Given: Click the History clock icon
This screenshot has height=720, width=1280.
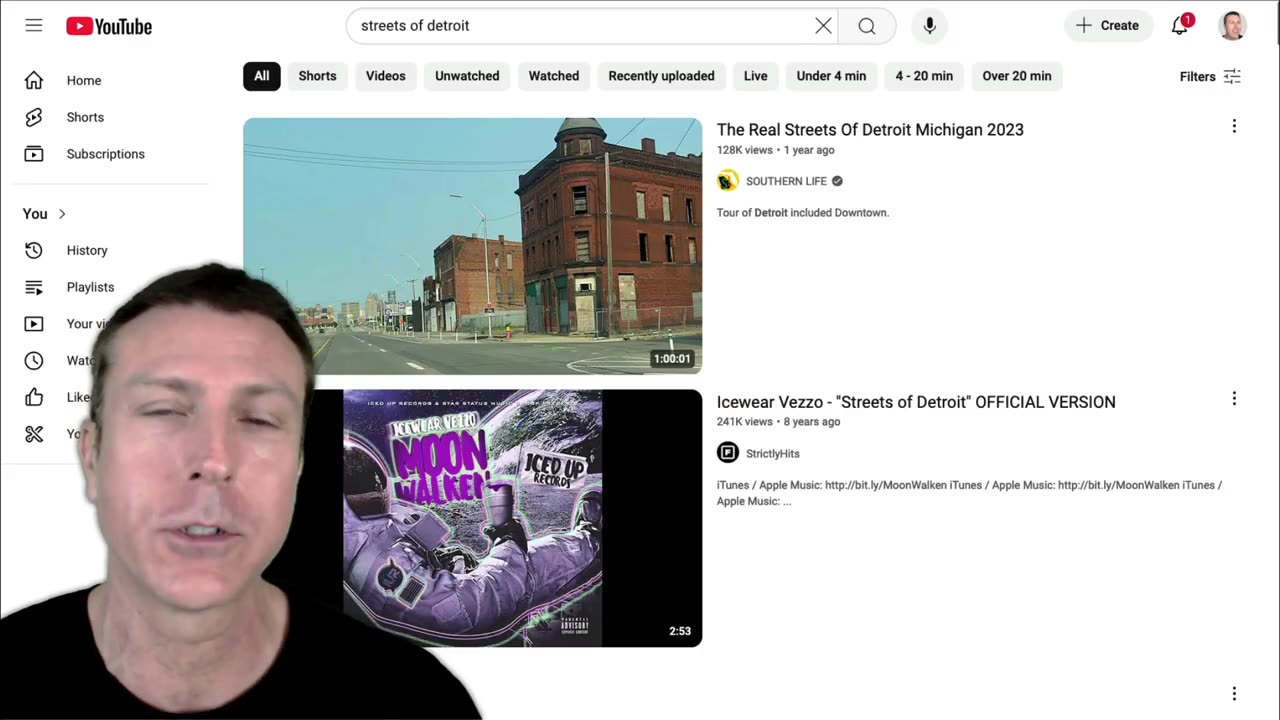Looking at the screenshot, I should click(34, 250).
